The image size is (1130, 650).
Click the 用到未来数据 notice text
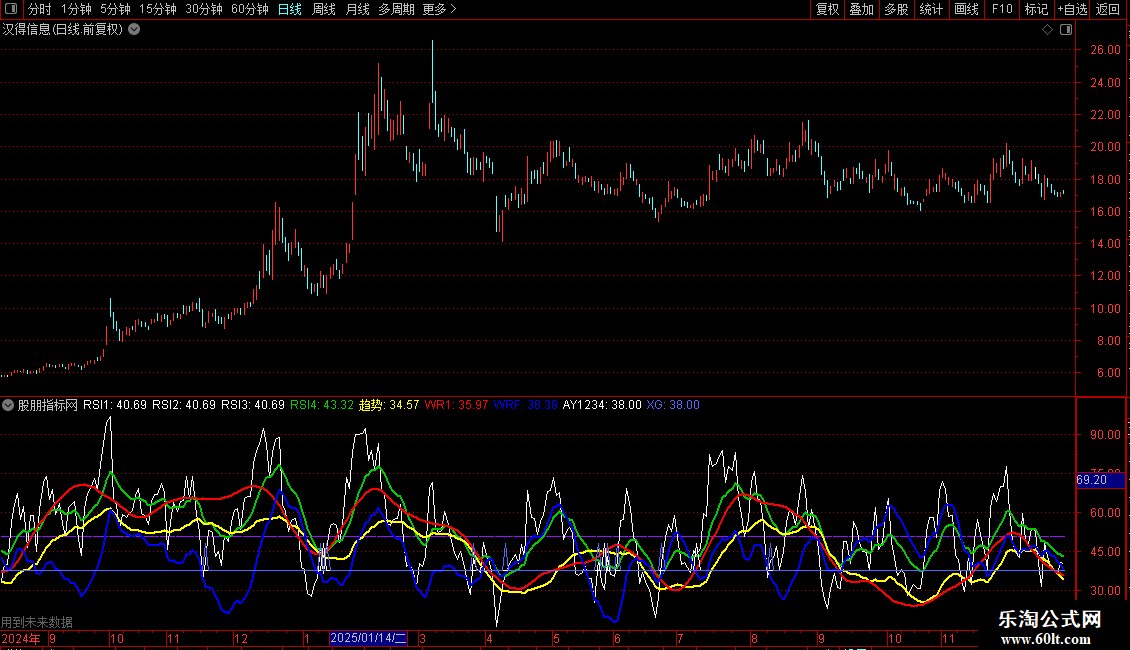pyautogui.click(x=37, y=622)
